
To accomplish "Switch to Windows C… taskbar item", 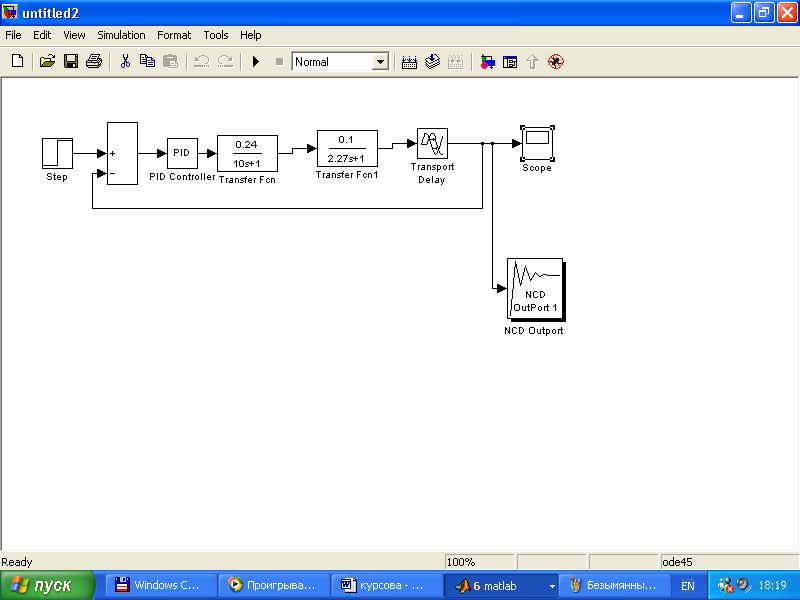I will coord(160,585).
